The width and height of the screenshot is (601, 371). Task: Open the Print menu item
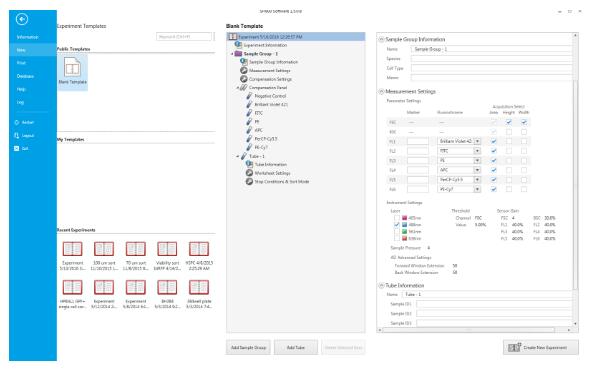(21, 63)
